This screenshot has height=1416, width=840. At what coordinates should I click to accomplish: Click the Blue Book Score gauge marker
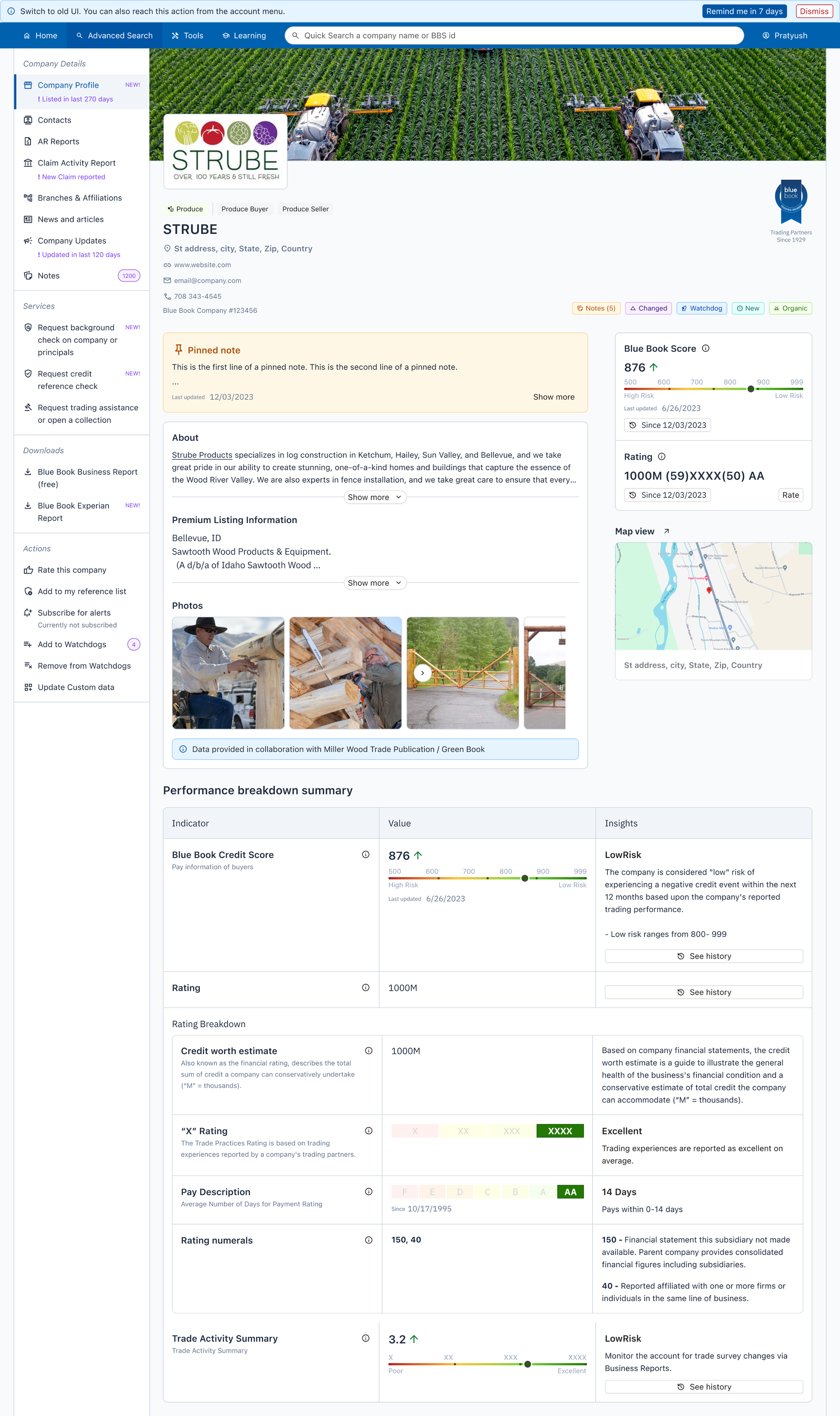(750, 389)
